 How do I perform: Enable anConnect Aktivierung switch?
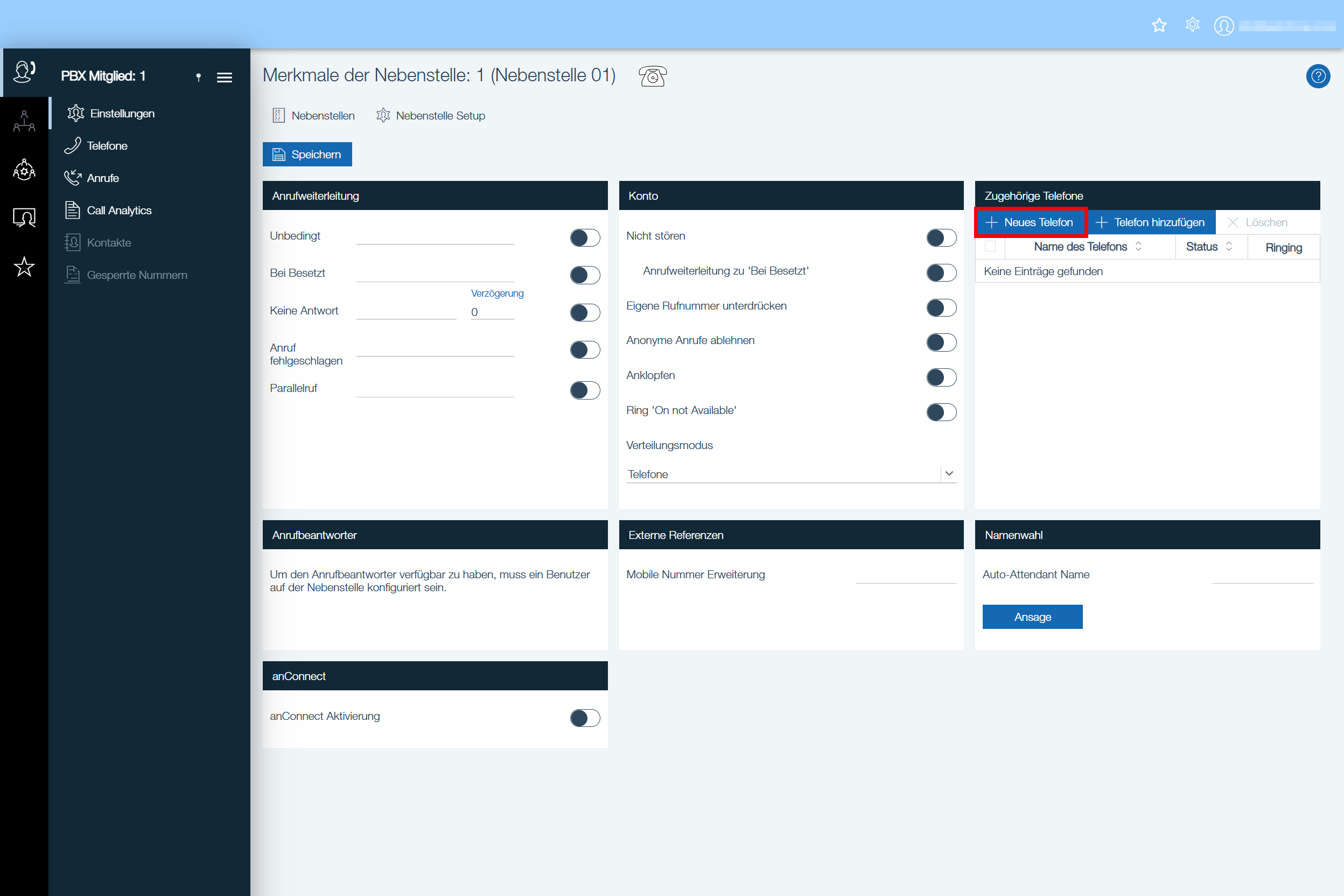[x=585, y=718]
